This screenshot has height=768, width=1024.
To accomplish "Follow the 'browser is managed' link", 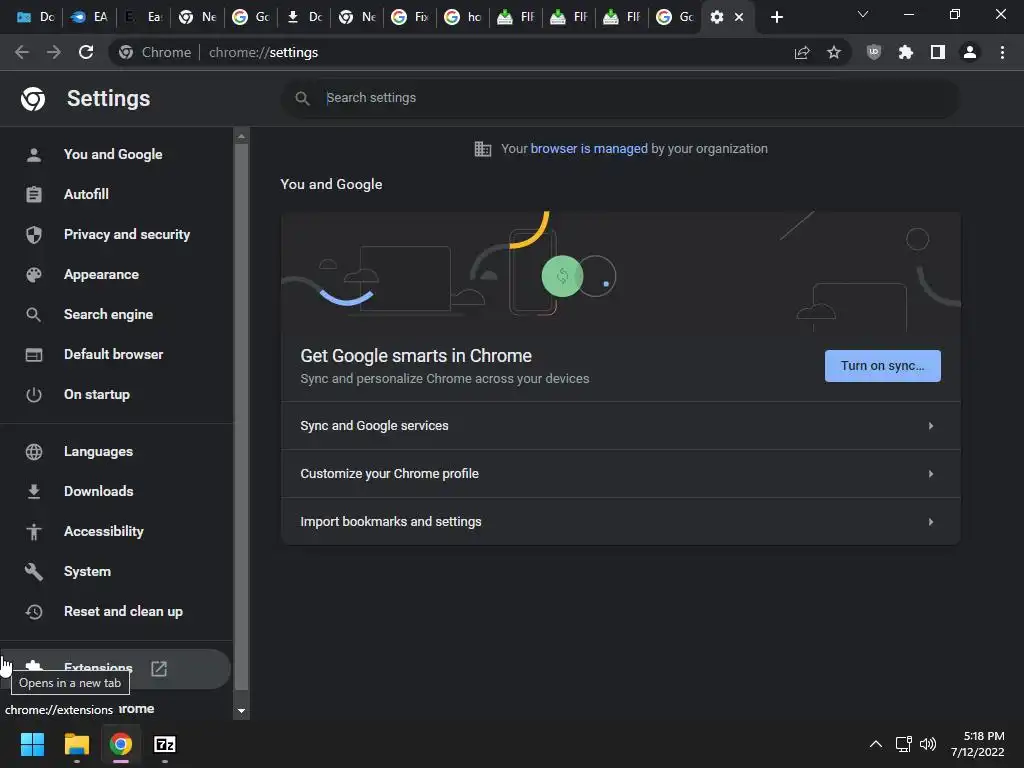I will coord(588,149).
